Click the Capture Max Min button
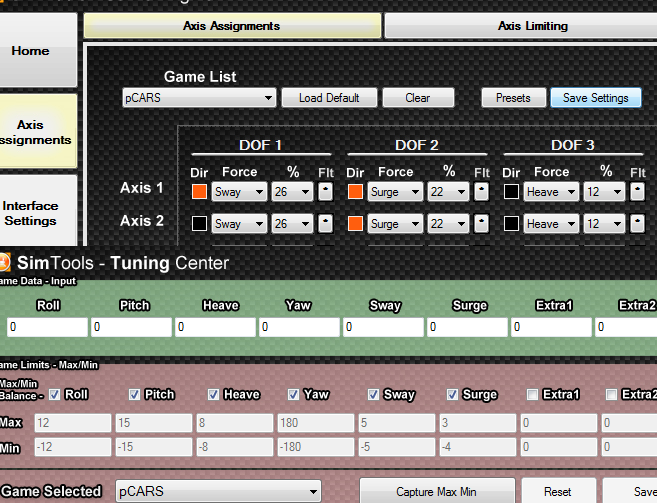The image size is (657, 503). click(x=436, y=491)
